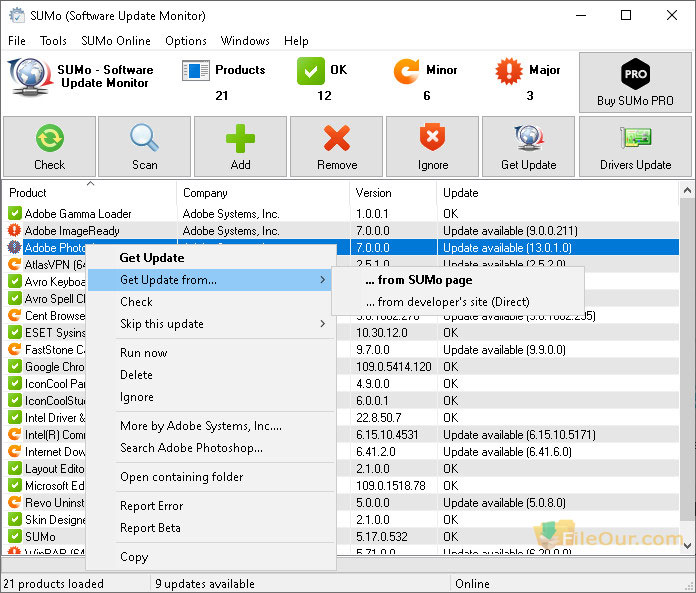Click 'Update available (6.15.10.5171)' cell
Screen dimensions: 696x593
pyautogui.click(x=519, y=435)
